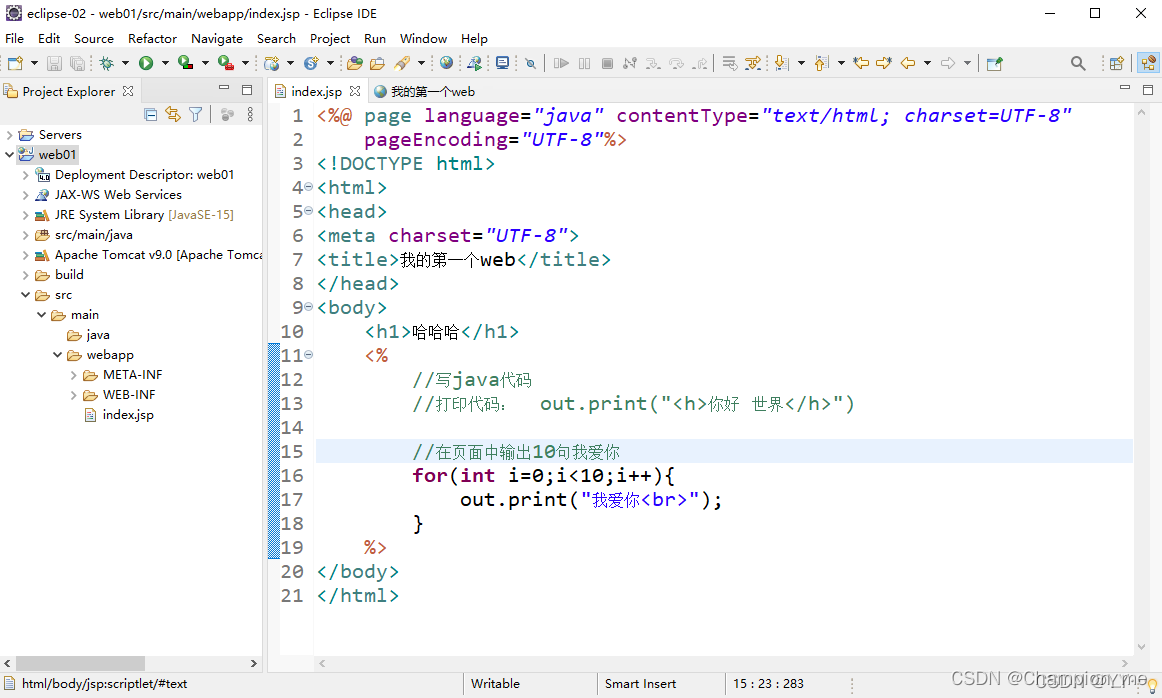Click the Disconnect debug icon
The image size is (1162, 698).
click(x=630, y=64)
